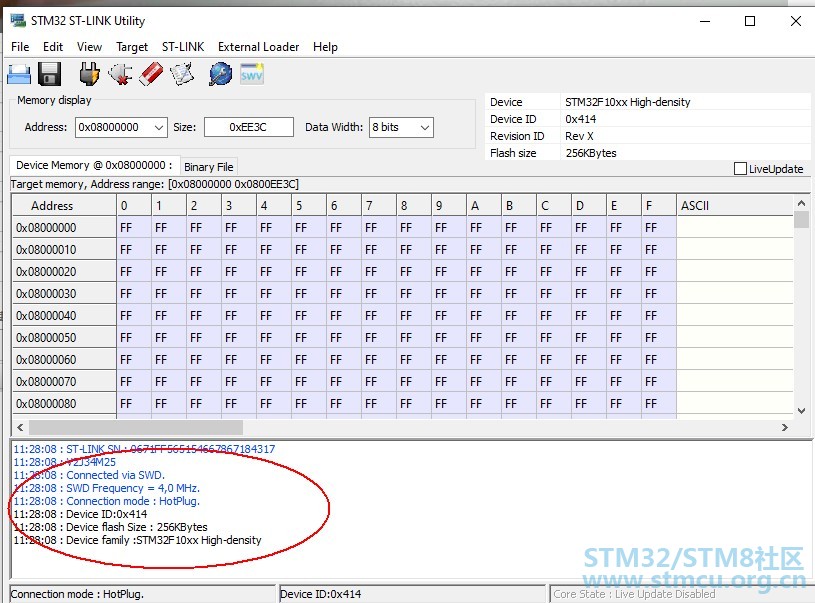Click the horizontal scroll right arrow
The height and width of the screenshot is (603, 815).
click(x=785, y=427)
